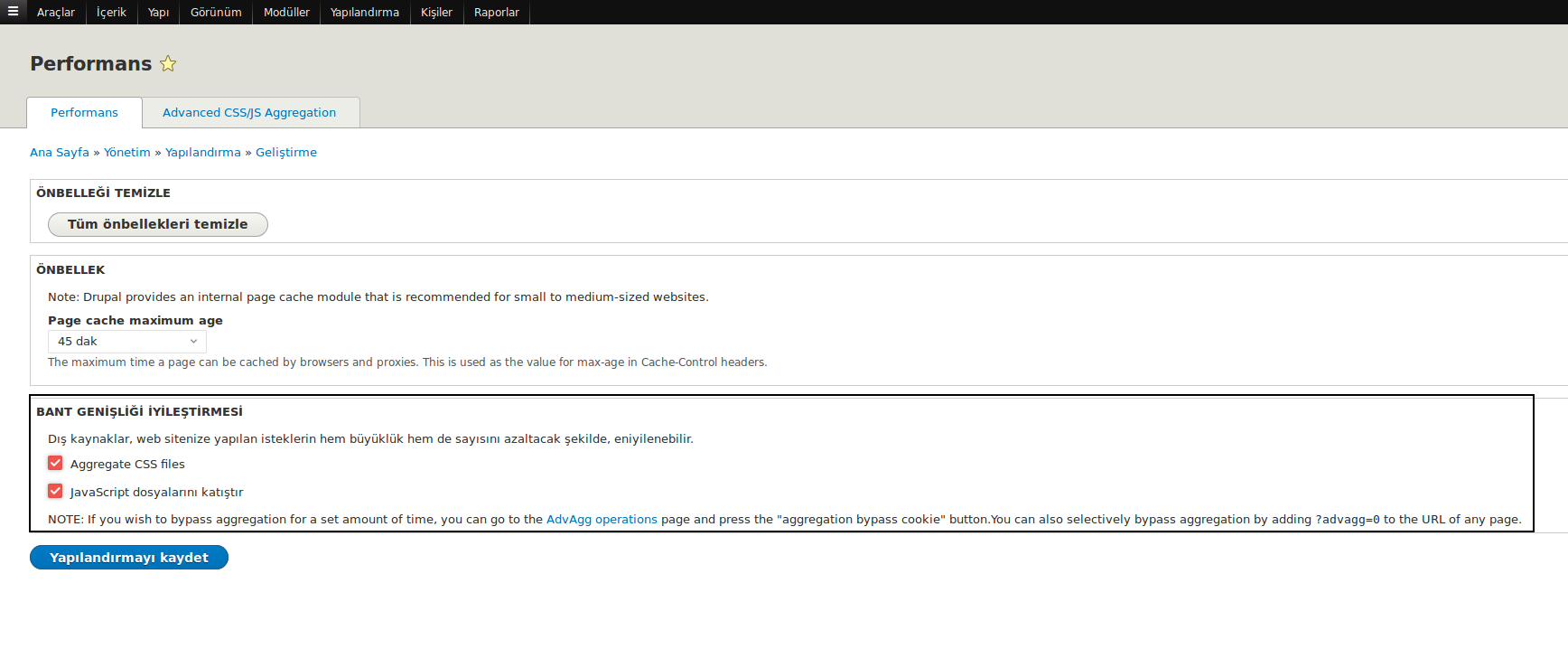Open the AdvAgg operations link
Viewport: 1568px width, 649px height.
[602, 520]
